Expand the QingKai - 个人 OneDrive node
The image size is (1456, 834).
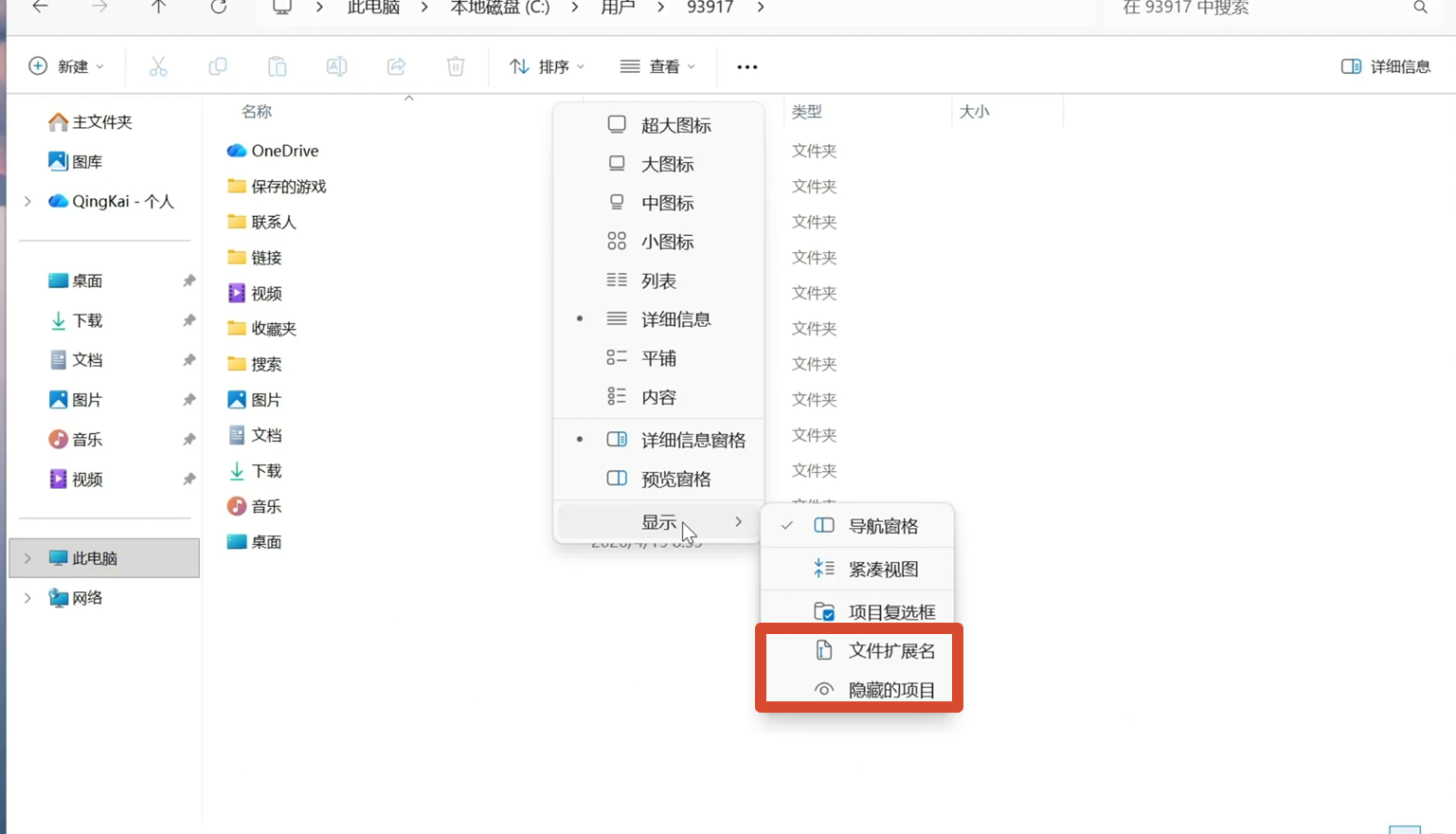(x=27, y=201)
